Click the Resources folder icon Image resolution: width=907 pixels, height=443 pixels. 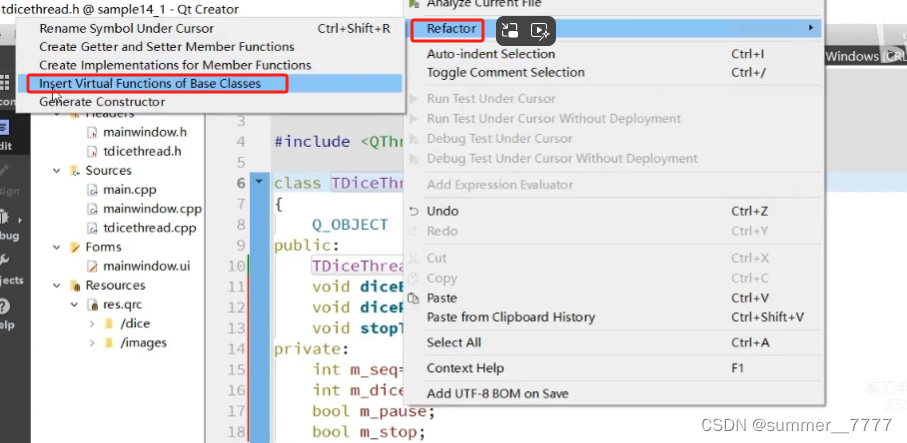(x=75, y=285)
